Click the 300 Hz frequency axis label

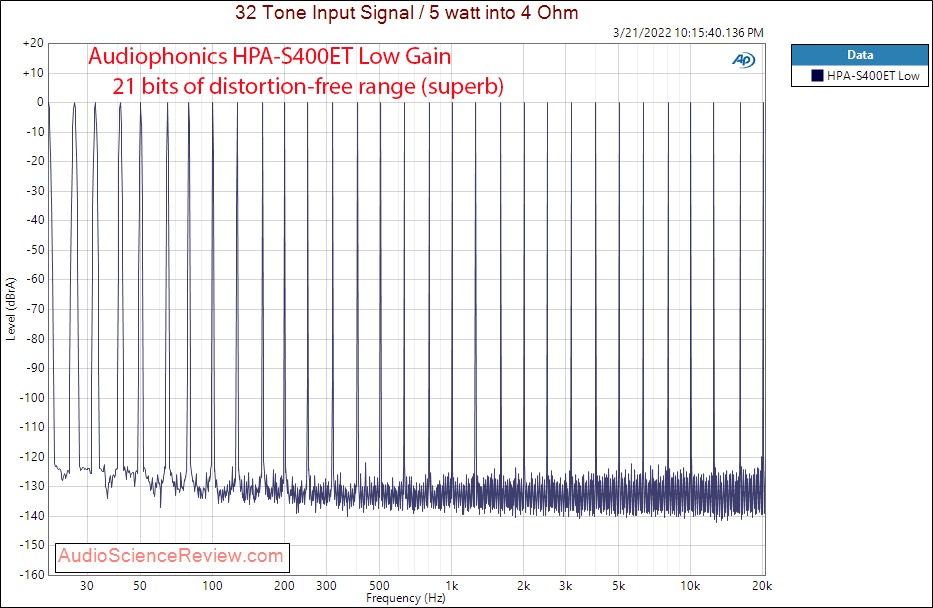click(x=326, y=585)
